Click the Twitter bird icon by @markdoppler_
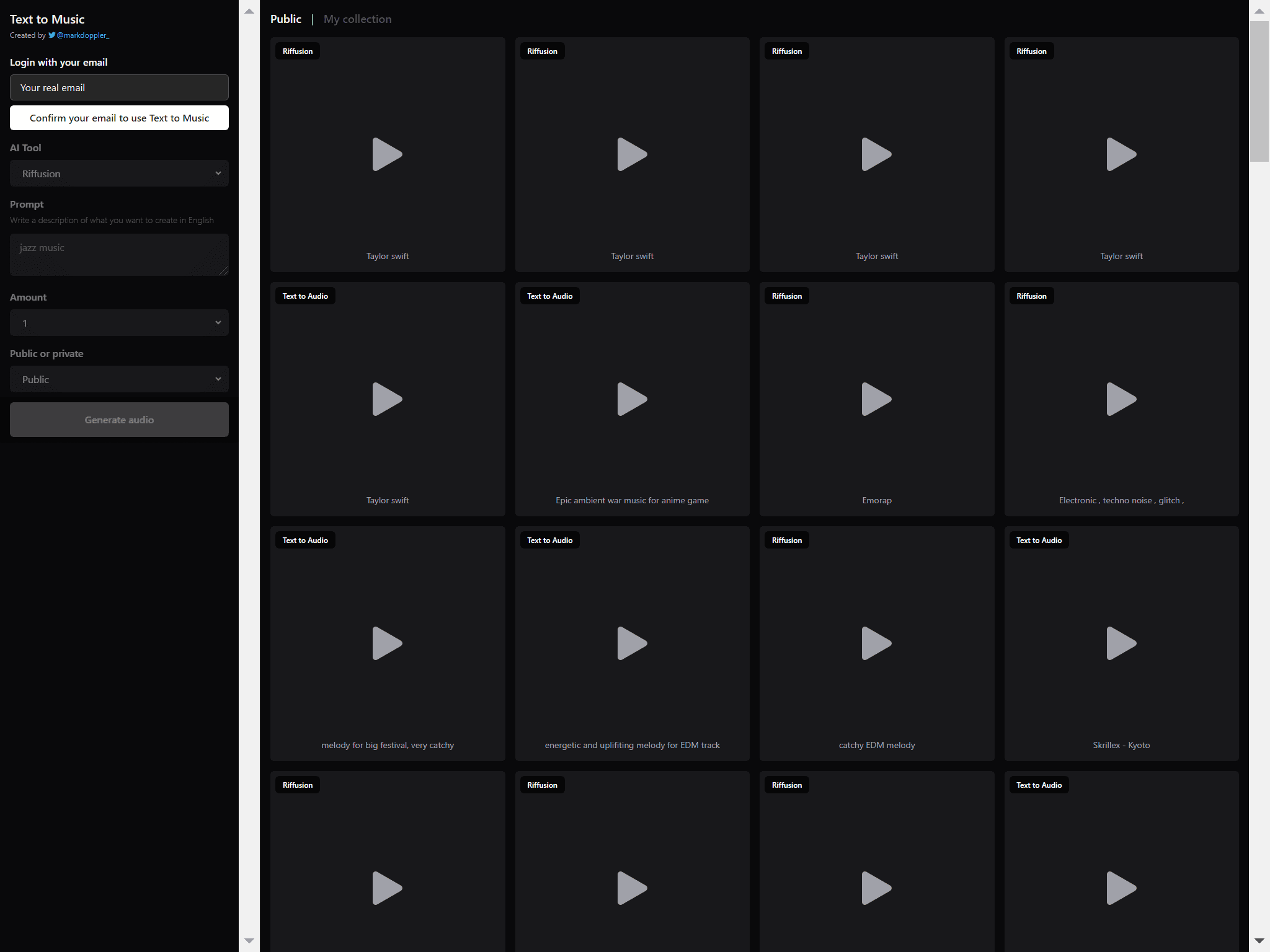 coord(52,35)
